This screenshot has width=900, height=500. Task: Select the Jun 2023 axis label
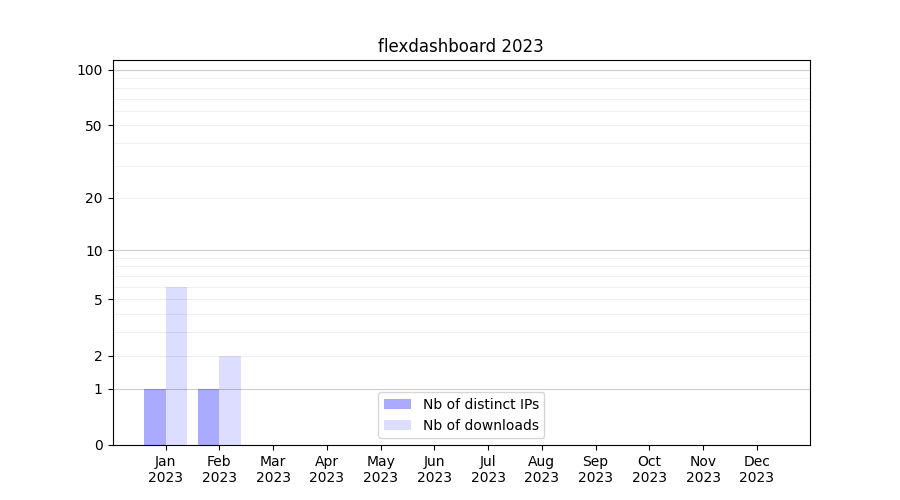(434, 469)
